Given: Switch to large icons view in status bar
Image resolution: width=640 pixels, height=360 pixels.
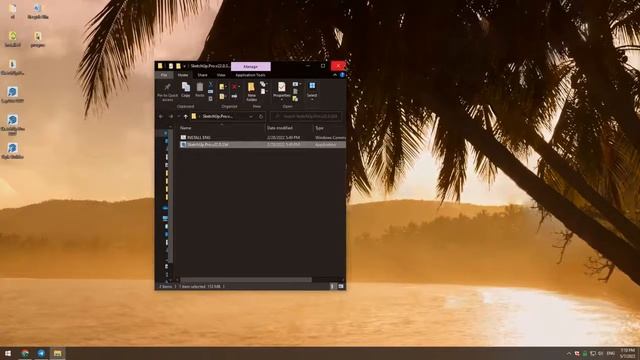Looking at the screenshot, I should (341, 287).
